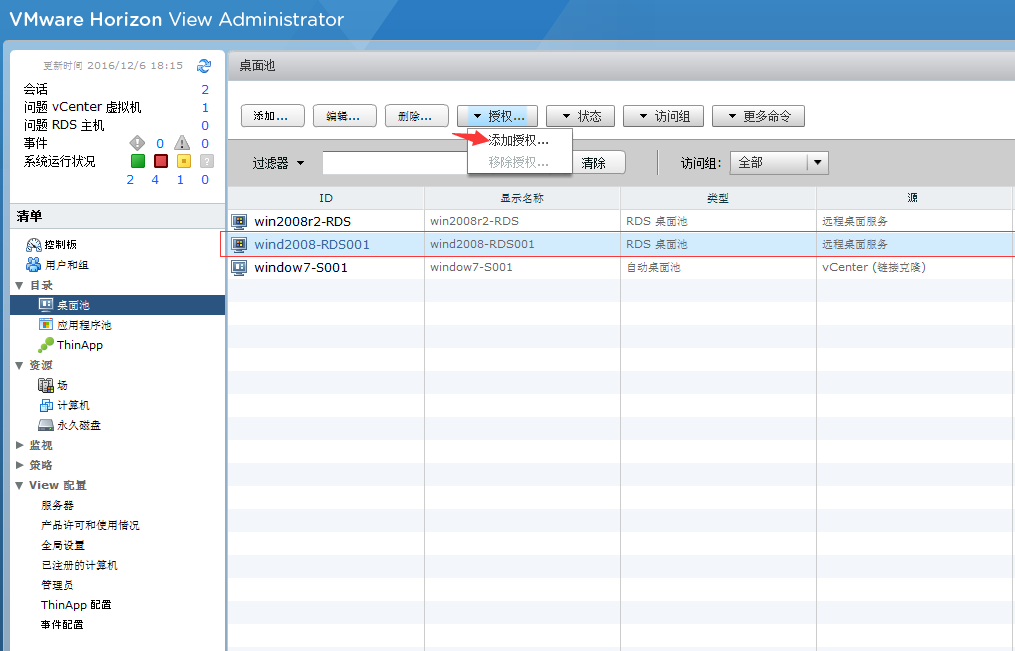Image resolution: width=1015 pixels, height=651 pixels.
Task: Click the red system health square
Action: (161, 161)
